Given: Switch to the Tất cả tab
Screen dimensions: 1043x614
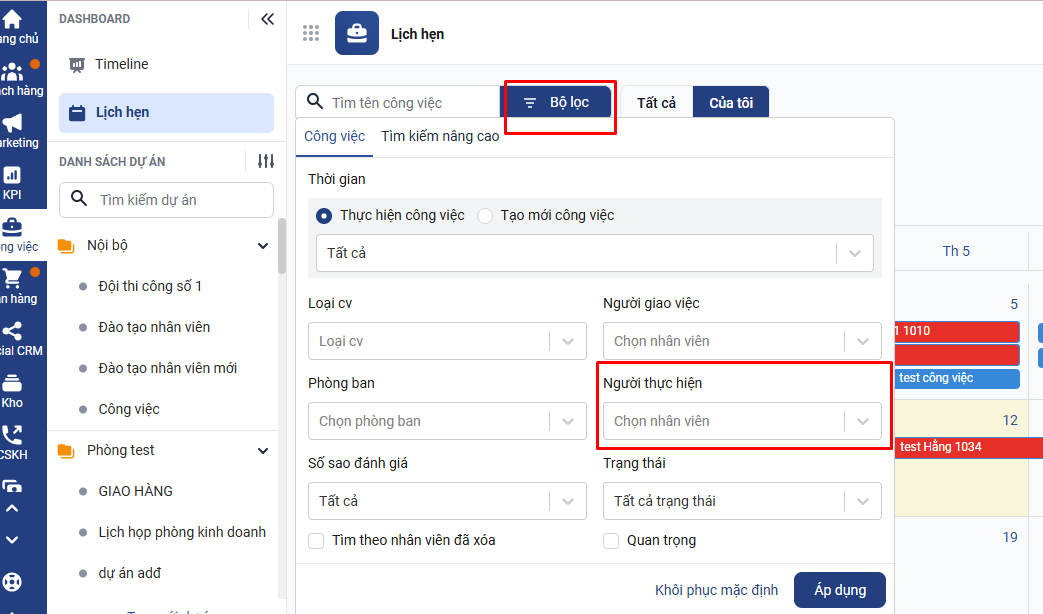Looking at the screenshot, I should (656, 103).
